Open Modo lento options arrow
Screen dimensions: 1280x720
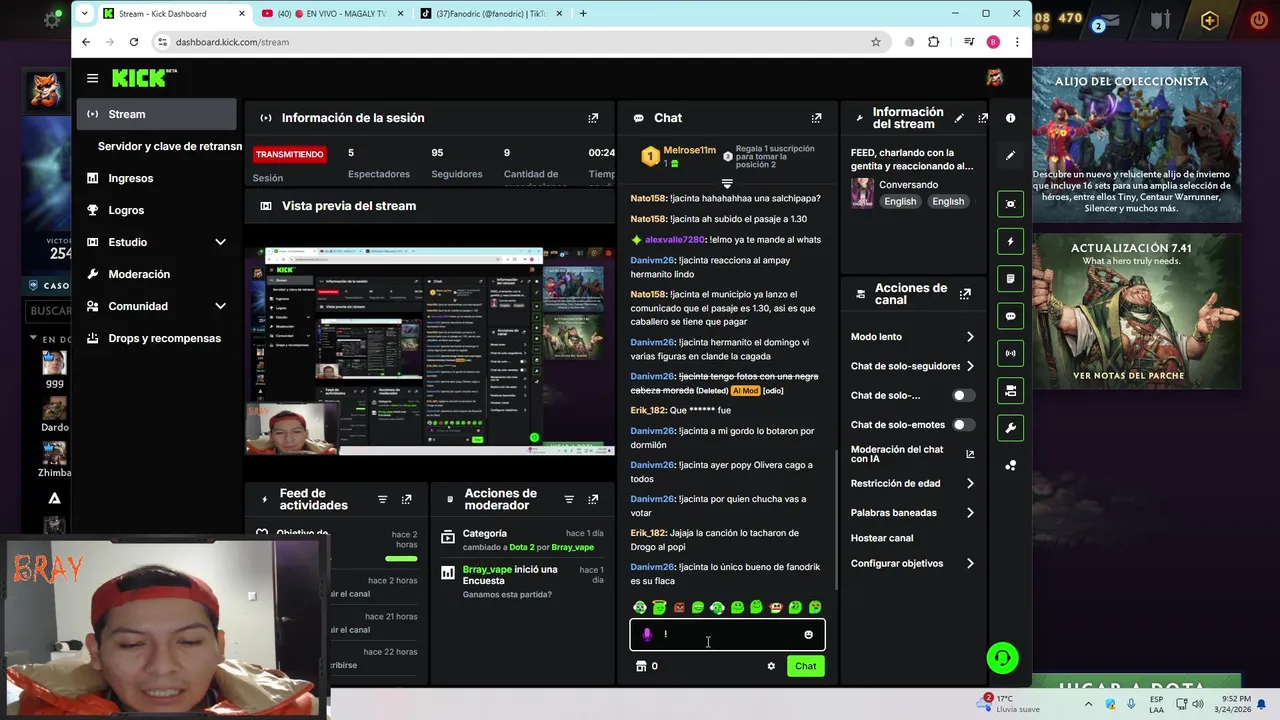point(970,337)
